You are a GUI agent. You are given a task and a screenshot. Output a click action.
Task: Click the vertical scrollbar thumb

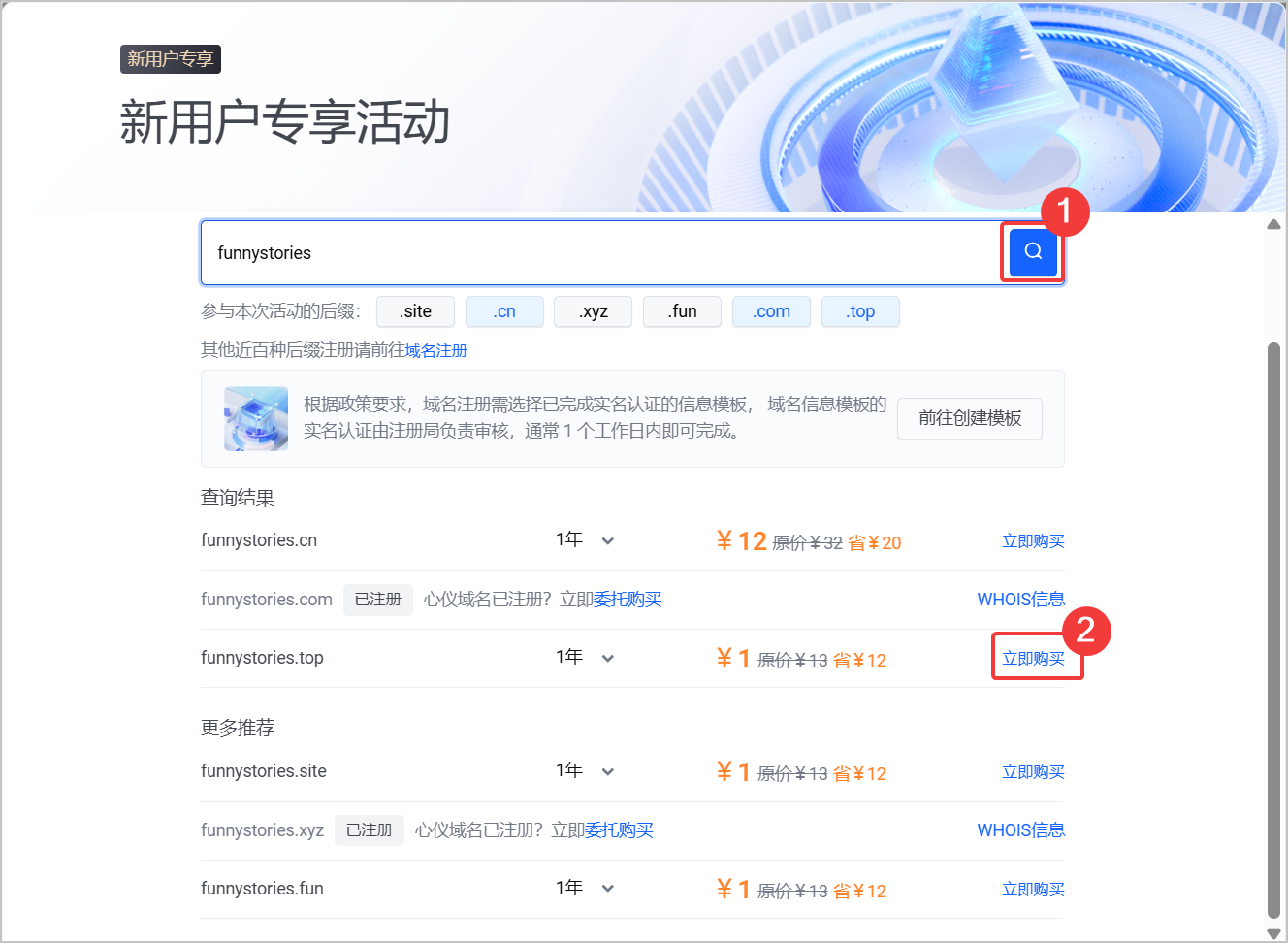click(1274, 630)
